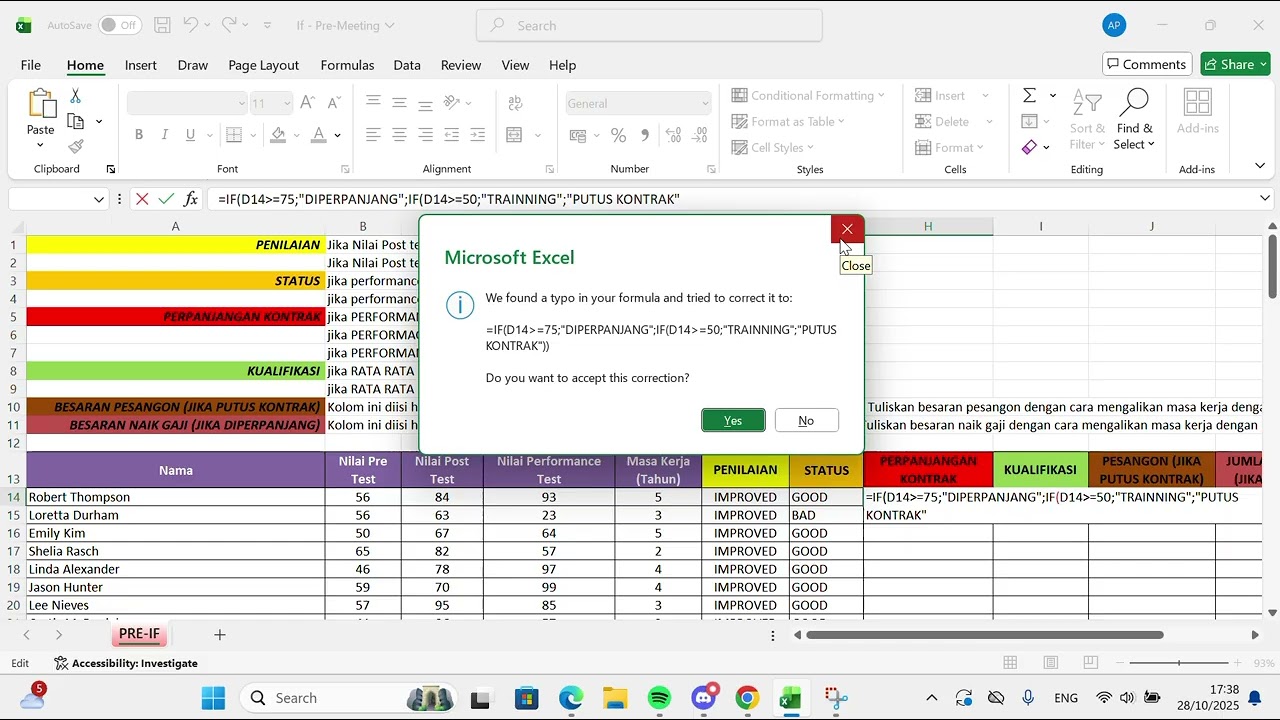Open Chrome from the taskbar
The width and height of the screenshot is (1280, 720).
tap(747, 698)
